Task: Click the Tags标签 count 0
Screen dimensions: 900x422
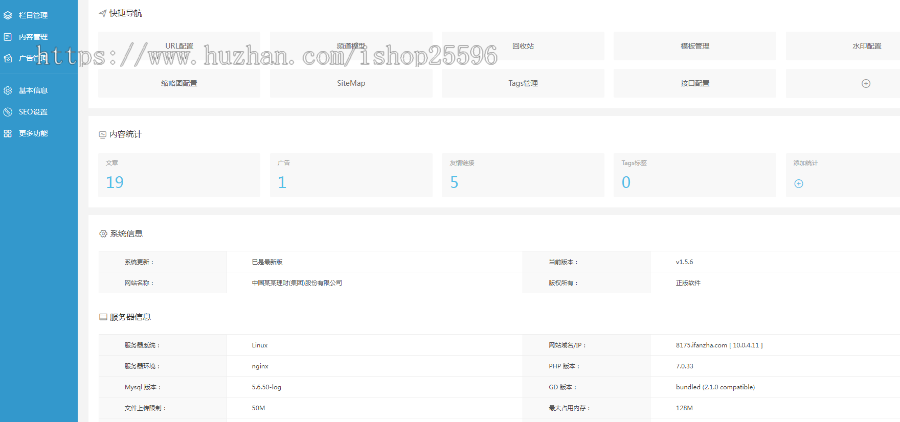Action: pyautogui.click(x=626, y=183)
